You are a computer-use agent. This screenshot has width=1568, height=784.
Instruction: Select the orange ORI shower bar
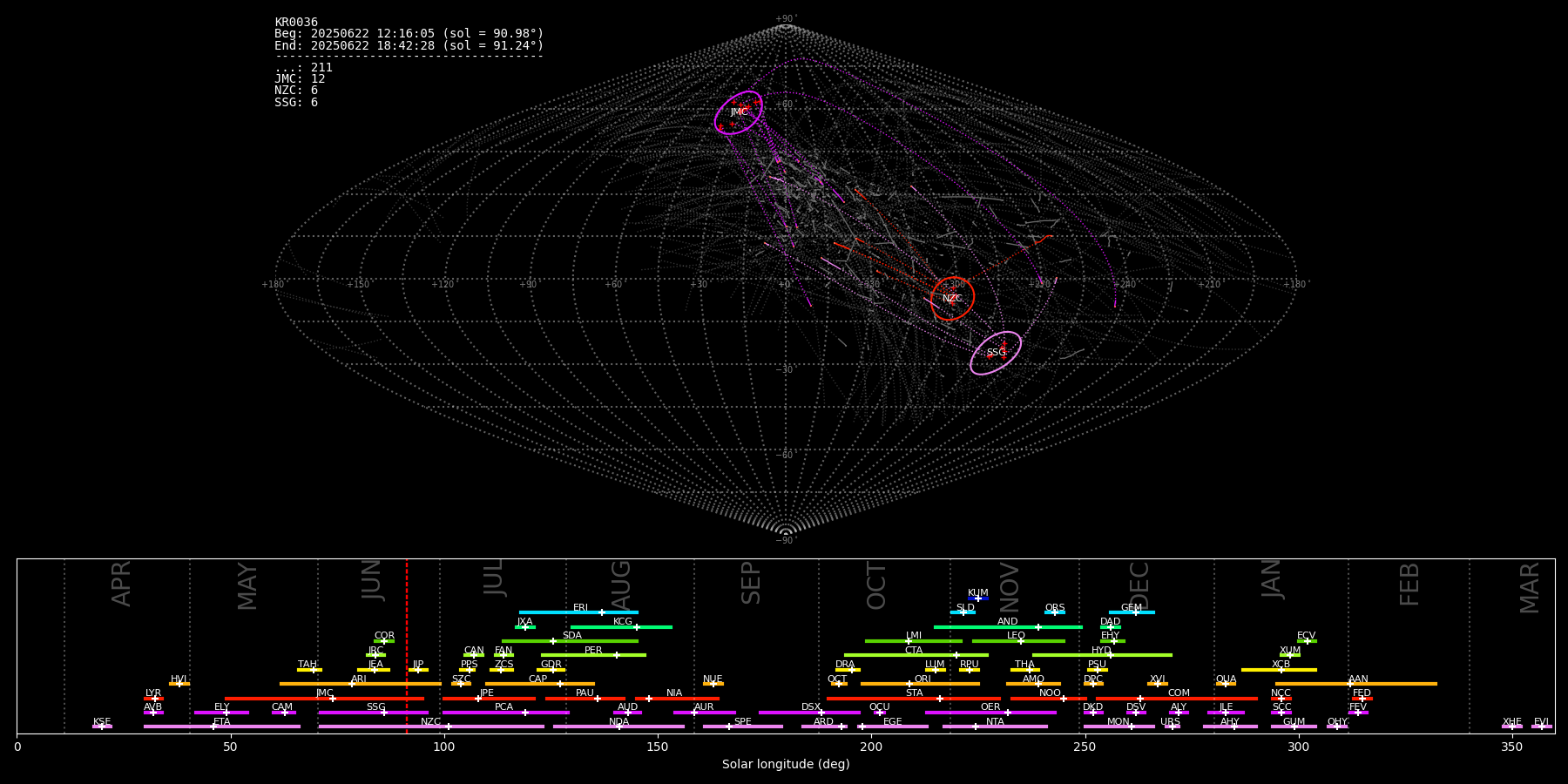920,684
